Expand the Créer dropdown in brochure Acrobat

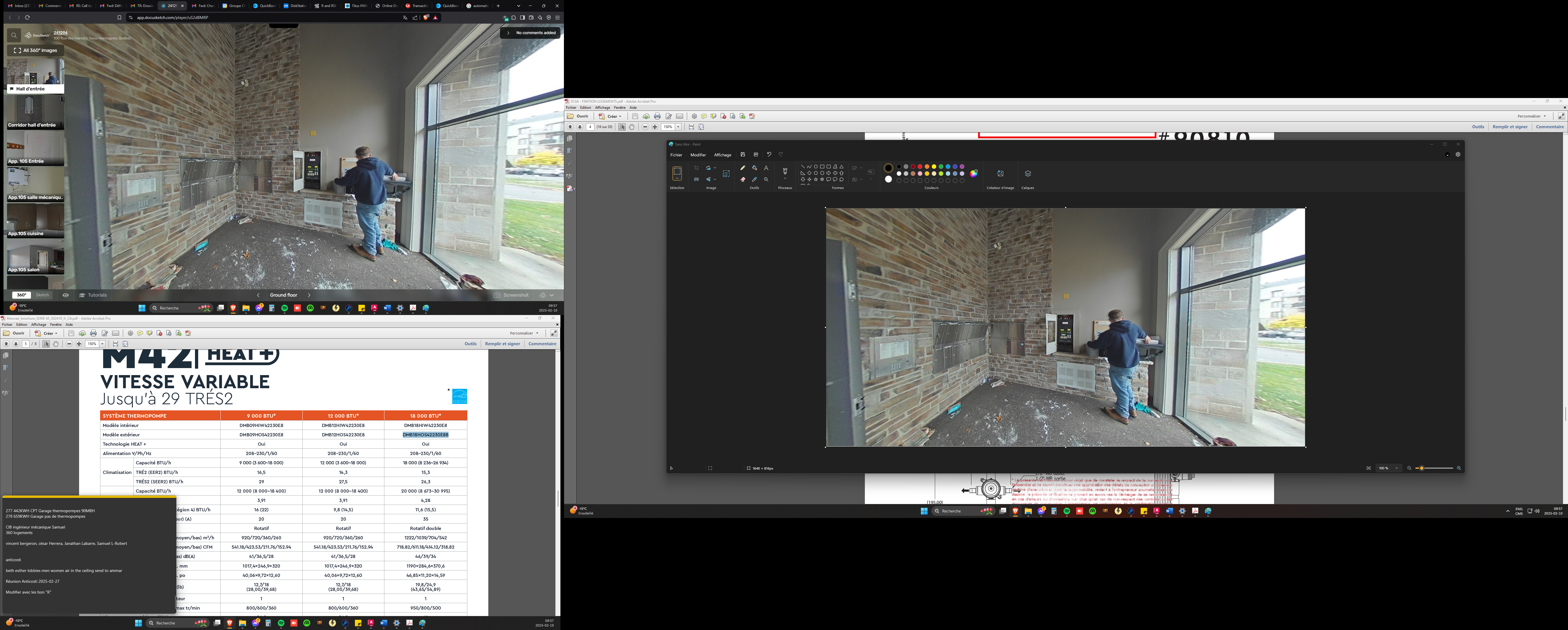56,333
